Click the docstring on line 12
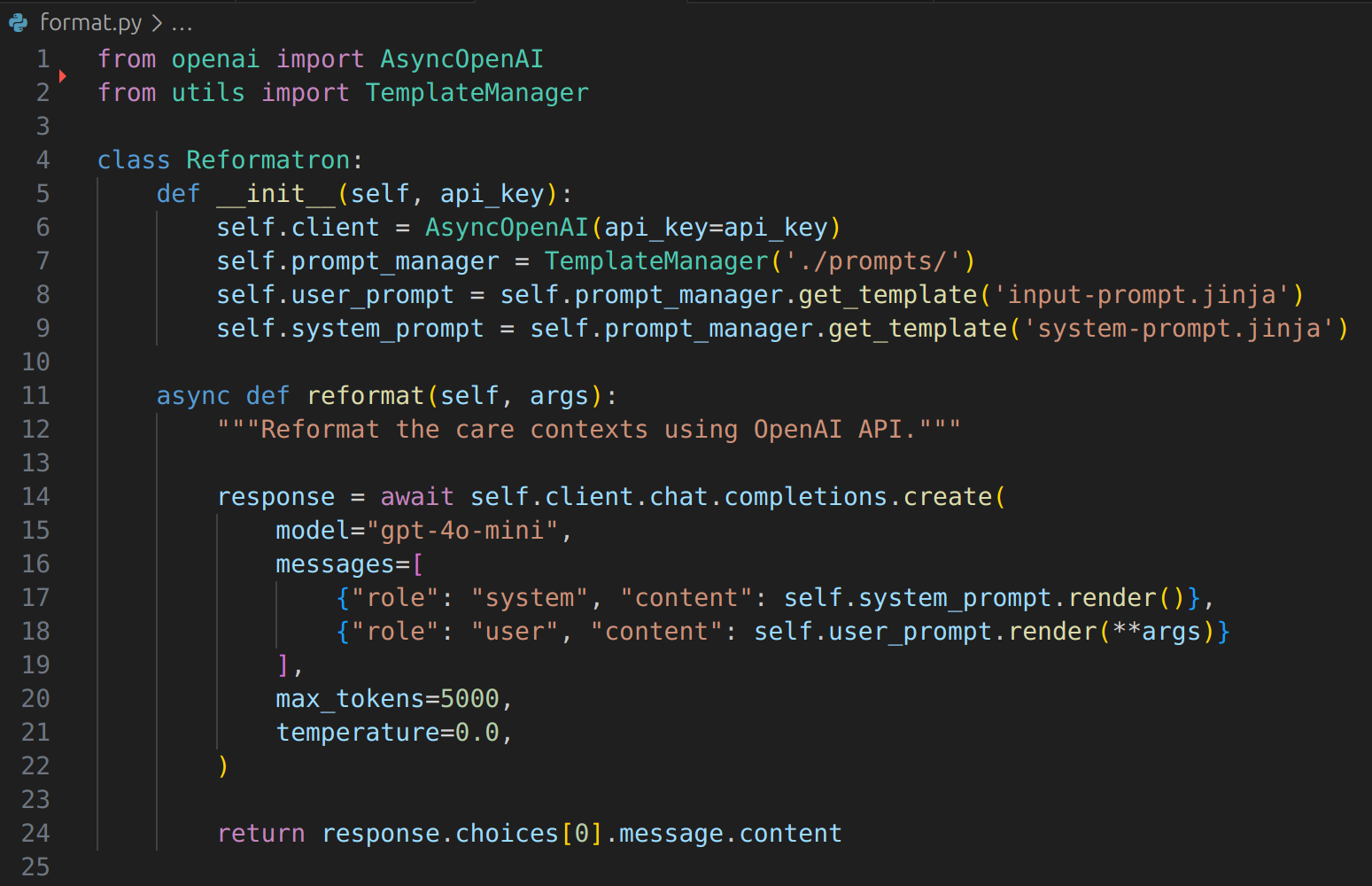 tap(588, 430)
